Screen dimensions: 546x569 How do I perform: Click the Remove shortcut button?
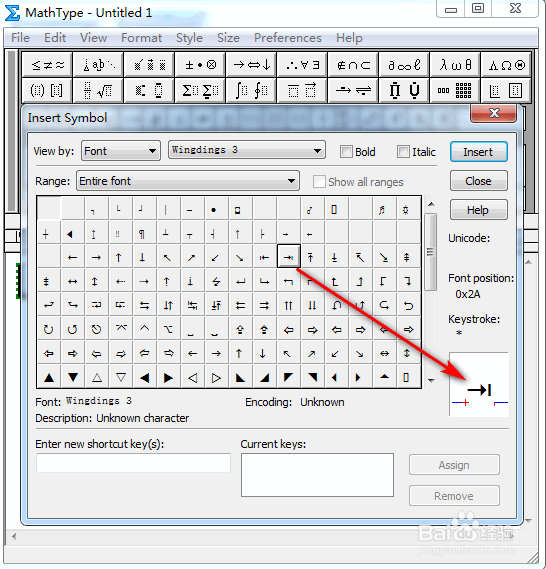pyautogui.click(x=454, y=496)
